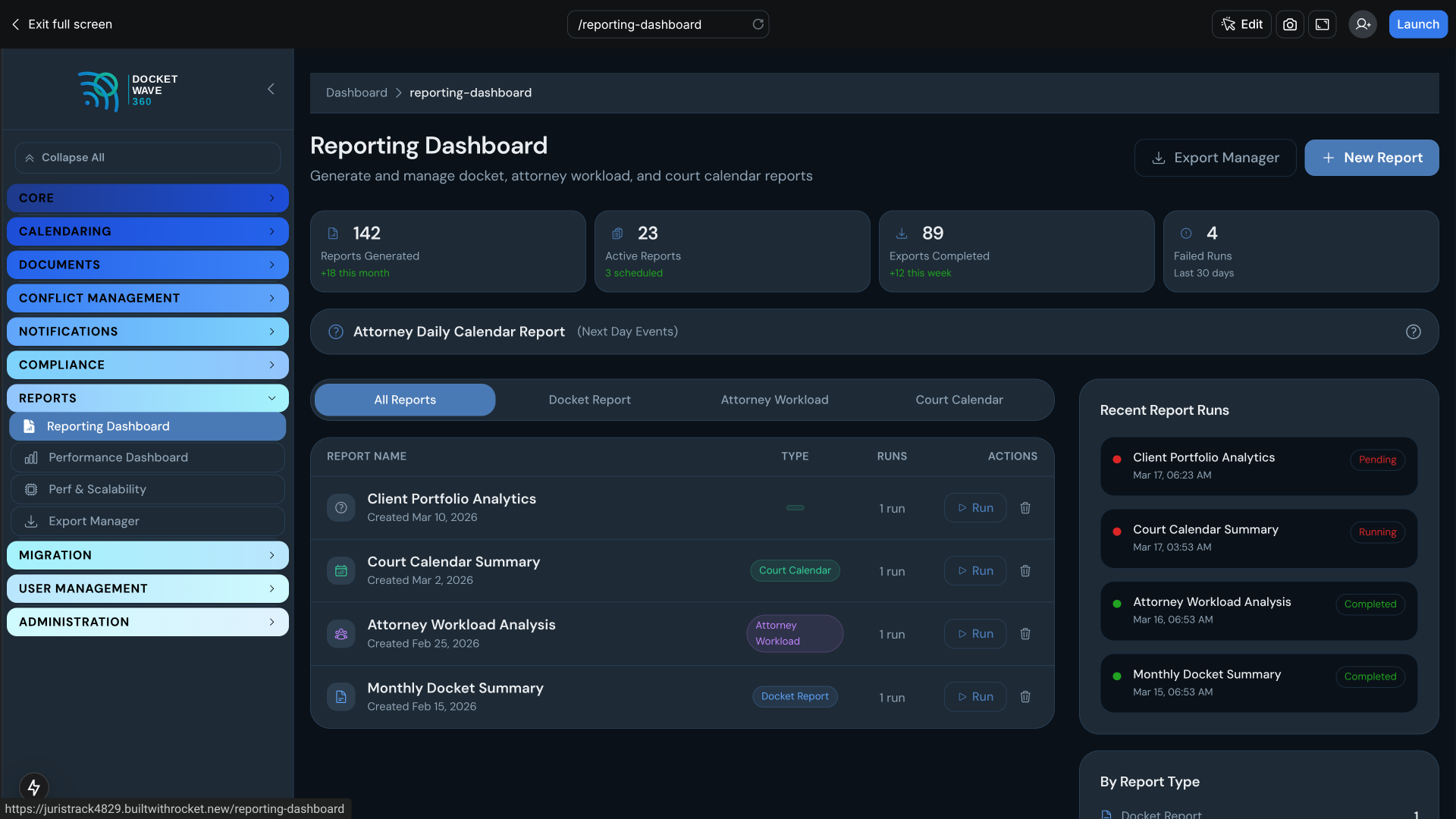Click Collapse All in the sidebar
The image size is (1456, 819).
click(x=147, y=158)
